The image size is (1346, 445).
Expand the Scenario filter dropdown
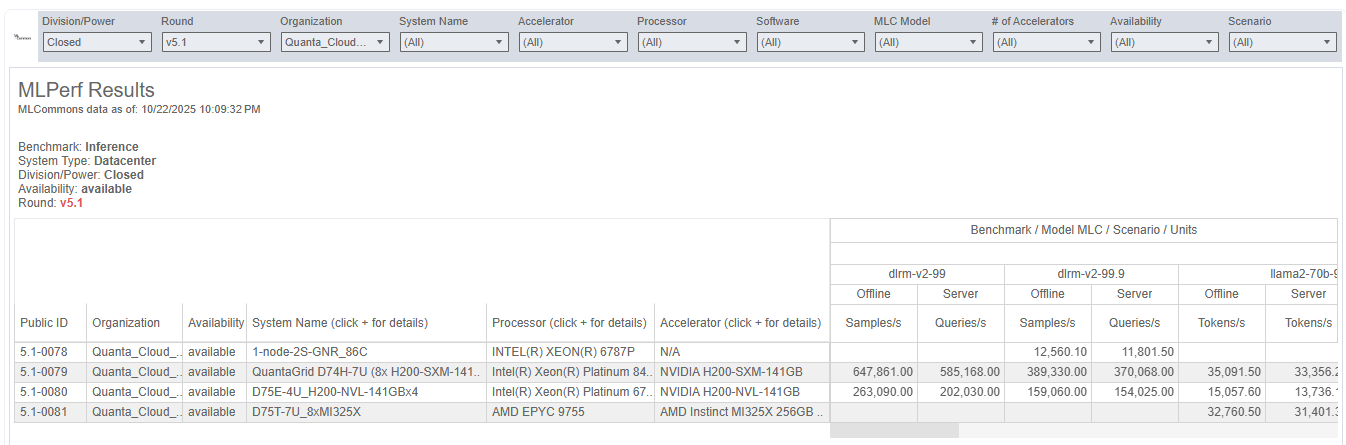[x=1283, y=42]
